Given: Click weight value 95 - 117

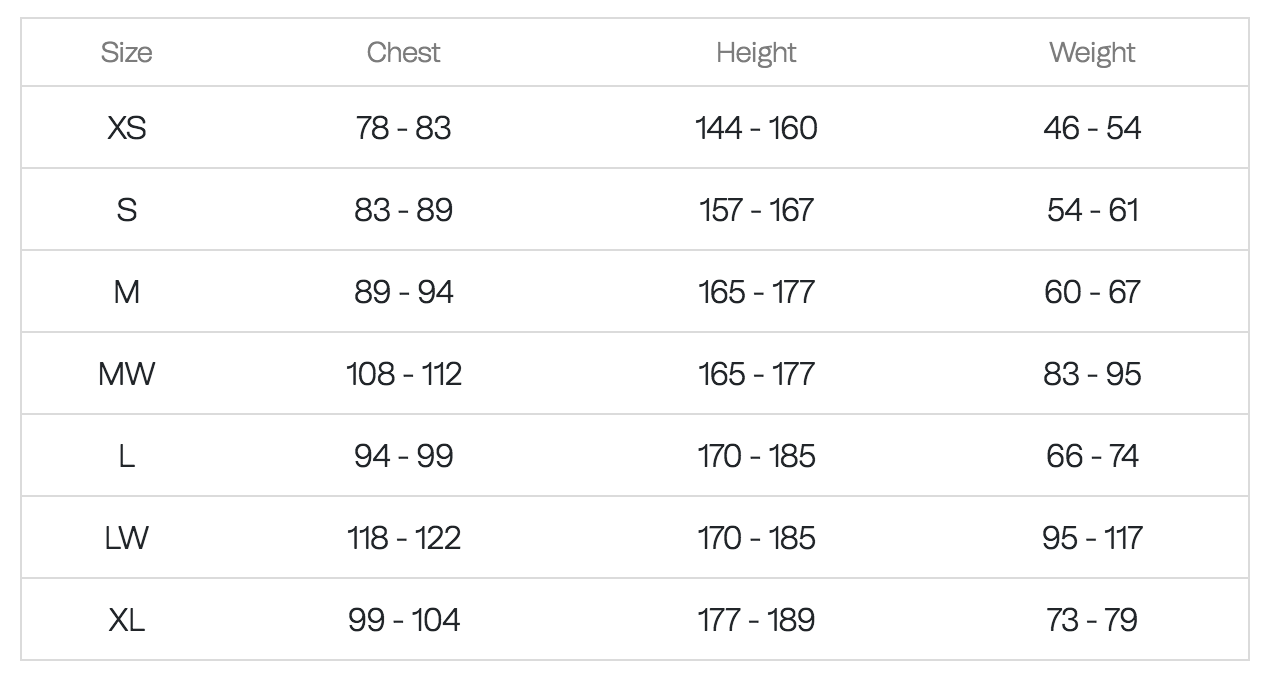Looking at the screenshot, I should point(1092,538).
